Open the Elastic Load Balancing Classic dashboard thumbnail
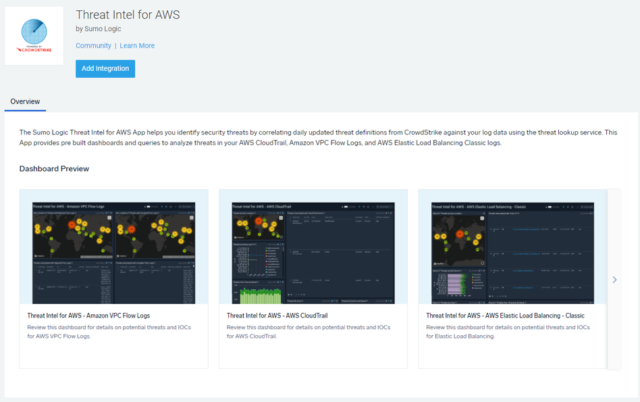640x402 pixels. coord(512,253)
